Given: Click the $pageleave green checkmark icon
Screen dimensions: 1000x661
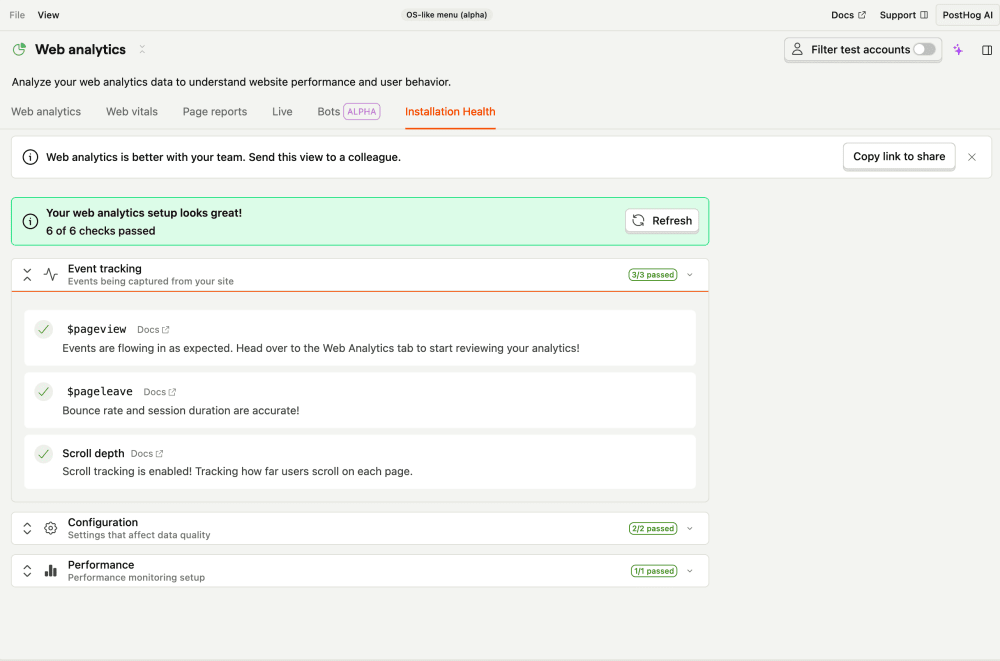Looking at the screenshot, I should [43, 391].
